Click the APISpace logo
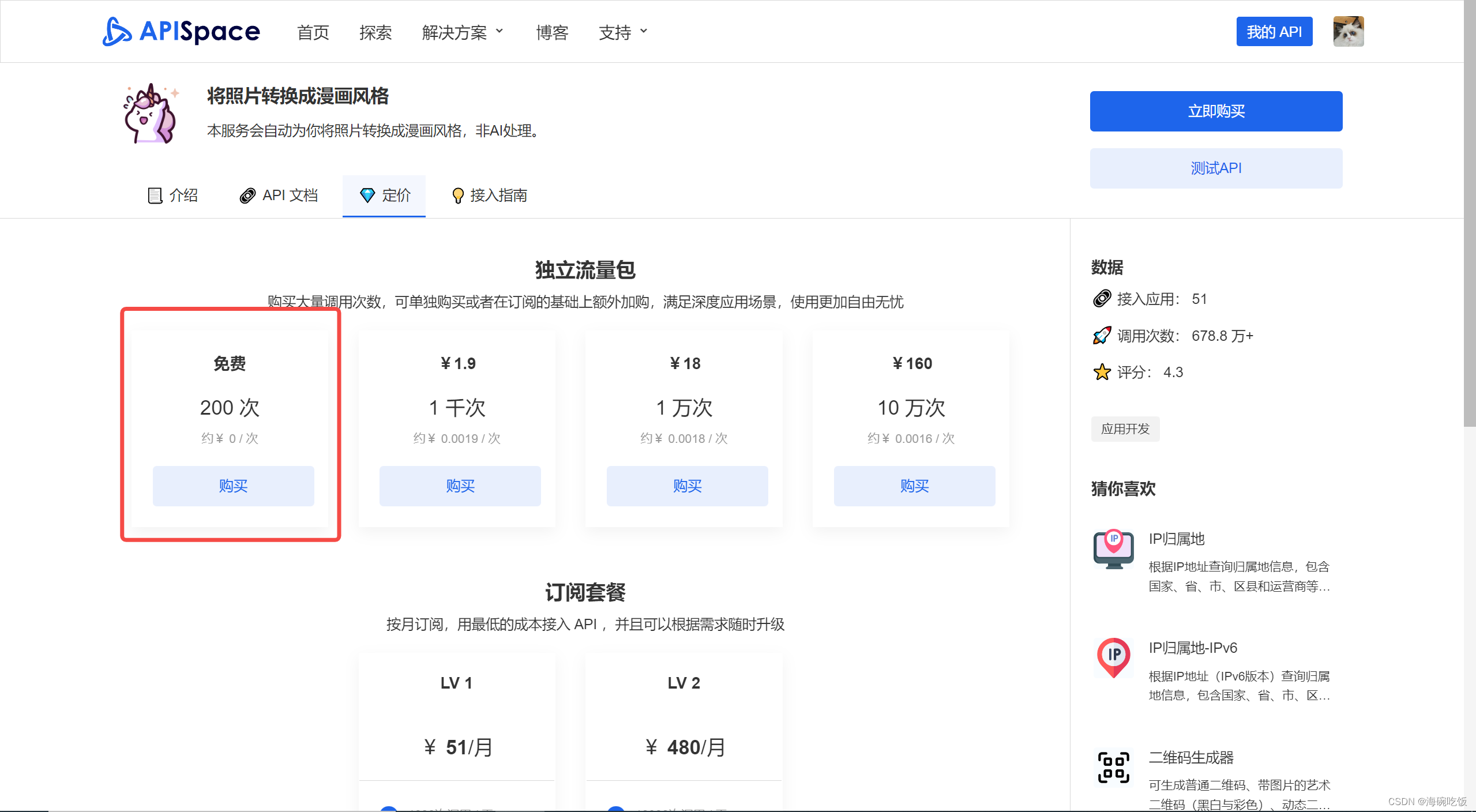 pos(181,31)
